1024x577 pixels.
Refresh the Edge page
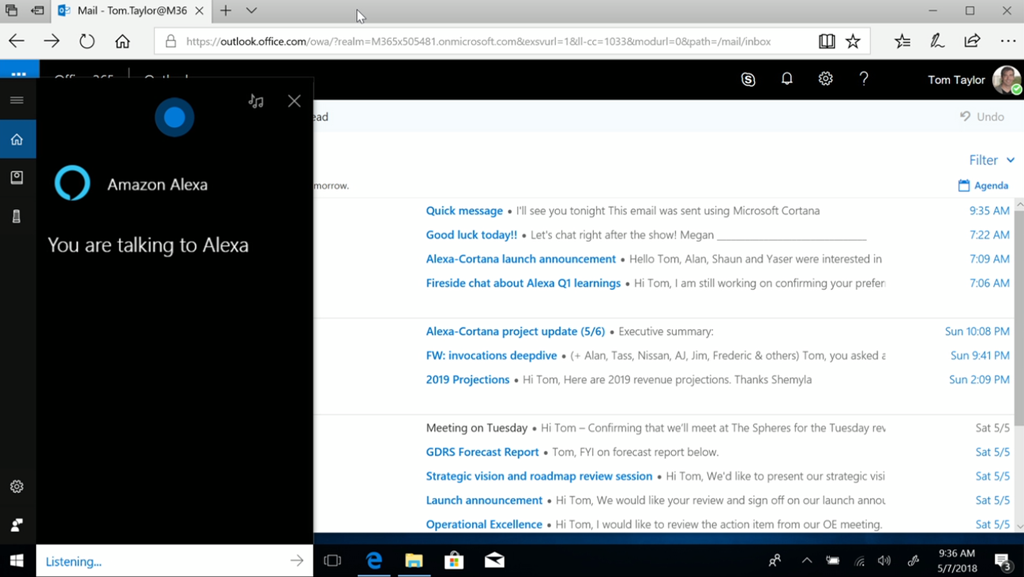87,41
